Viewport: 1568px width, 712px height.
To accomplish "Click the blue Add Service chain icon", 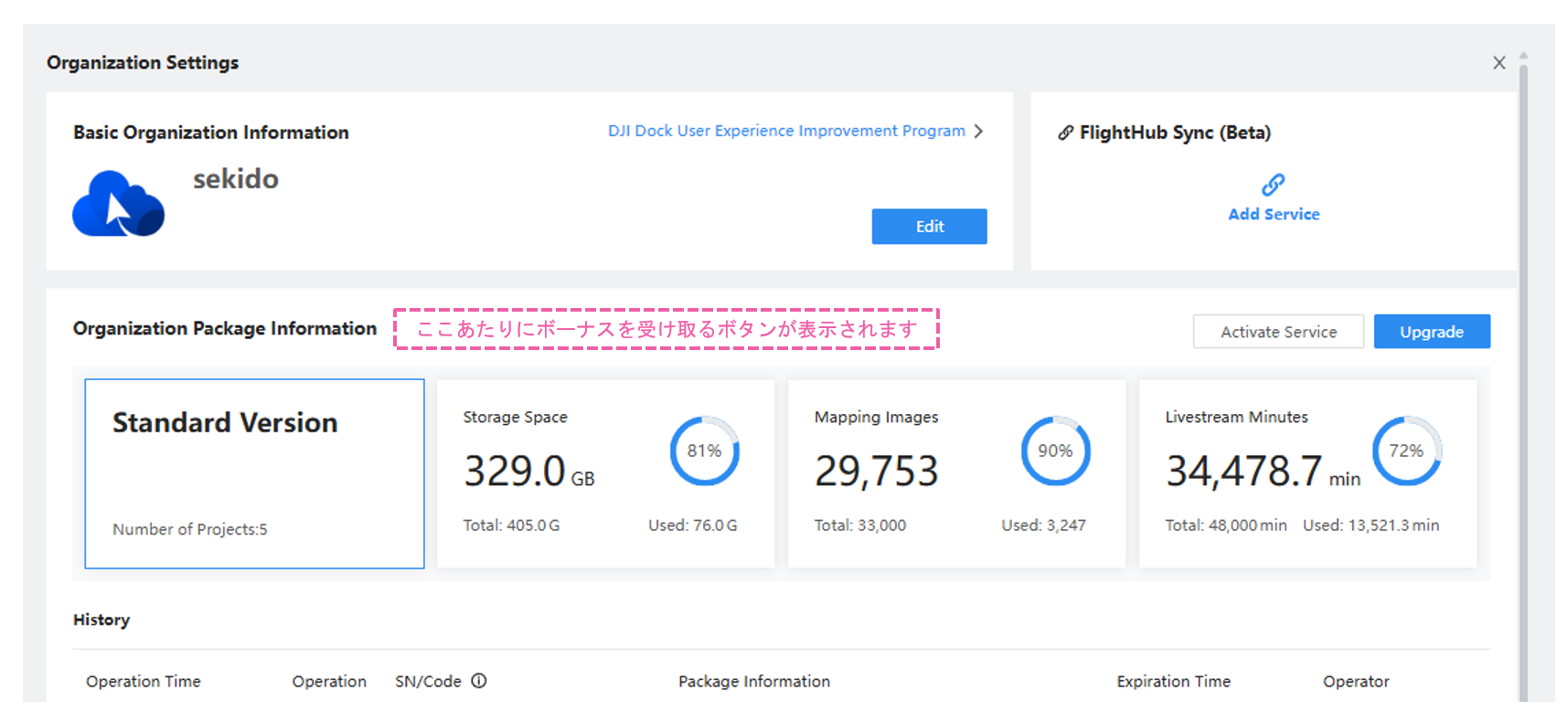I will tap(1273, 186).
